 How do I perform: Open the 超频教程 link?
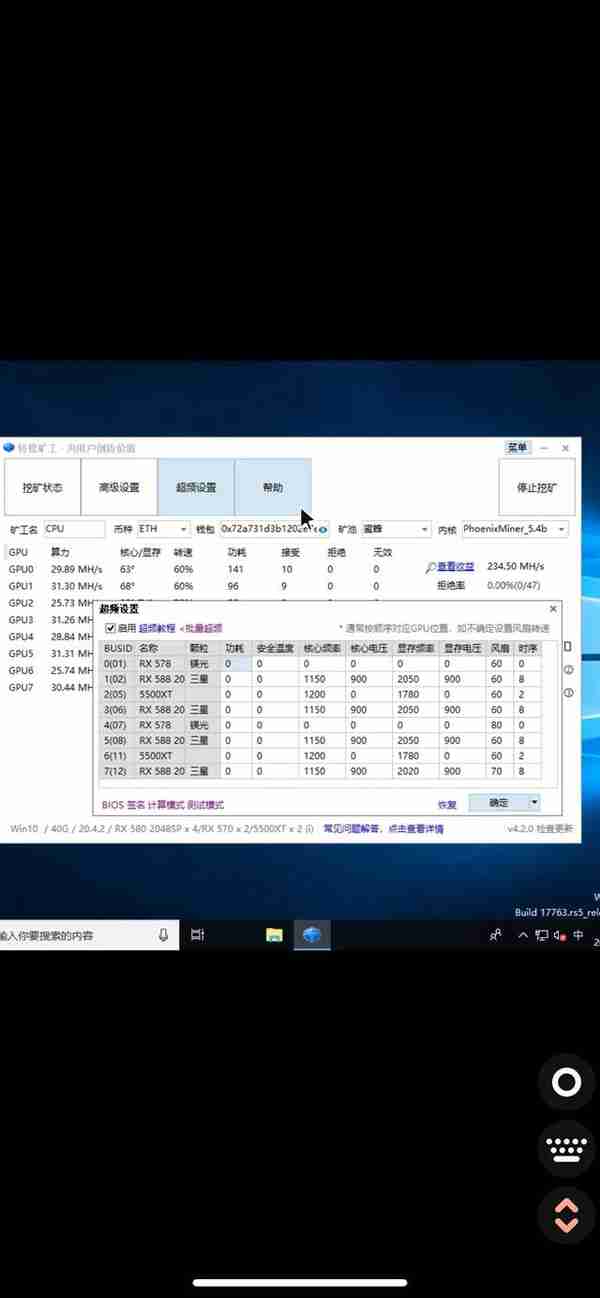pos(156,628)
